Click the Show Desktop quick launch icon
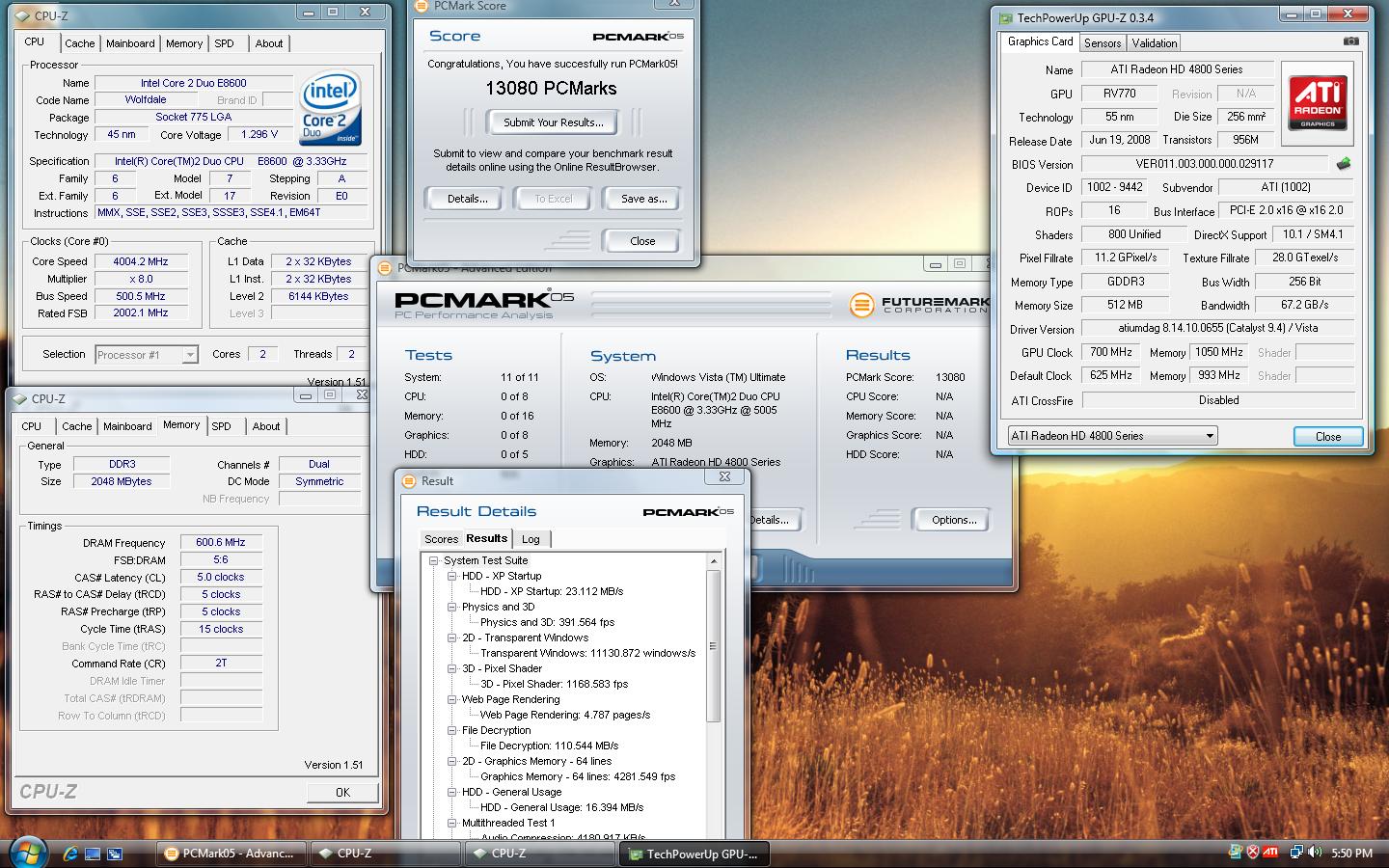The image size is (1389, 868). click(x=93, y=854)
